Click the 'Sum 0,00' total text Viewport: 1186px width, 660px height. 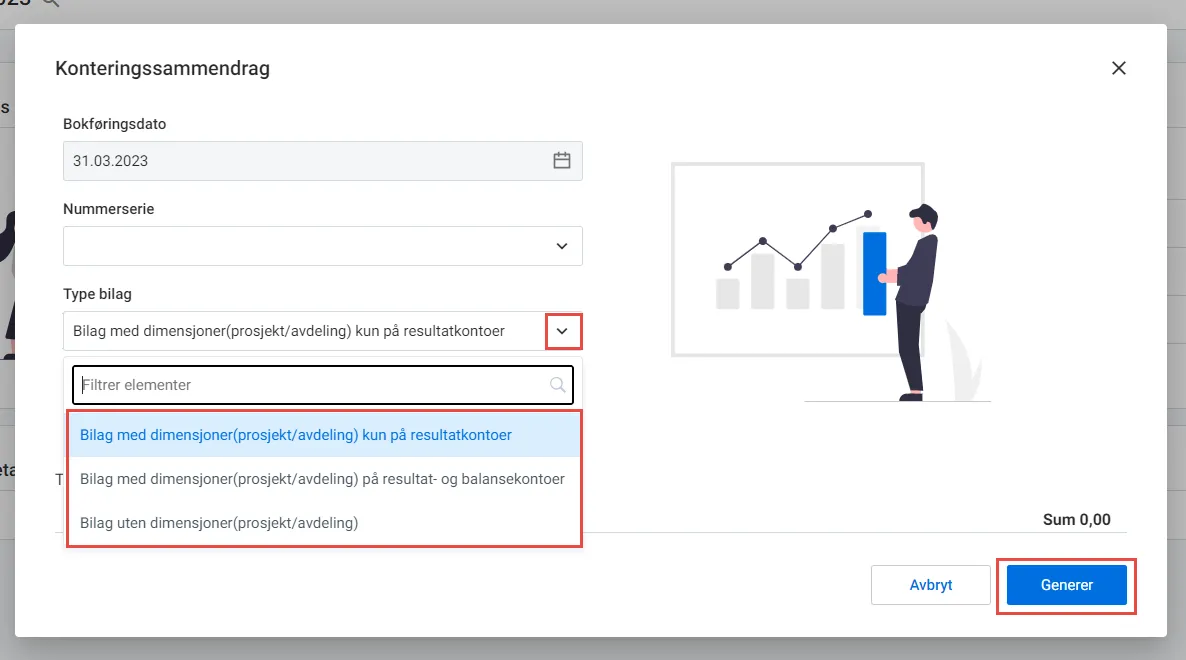tap(1076, 519)
